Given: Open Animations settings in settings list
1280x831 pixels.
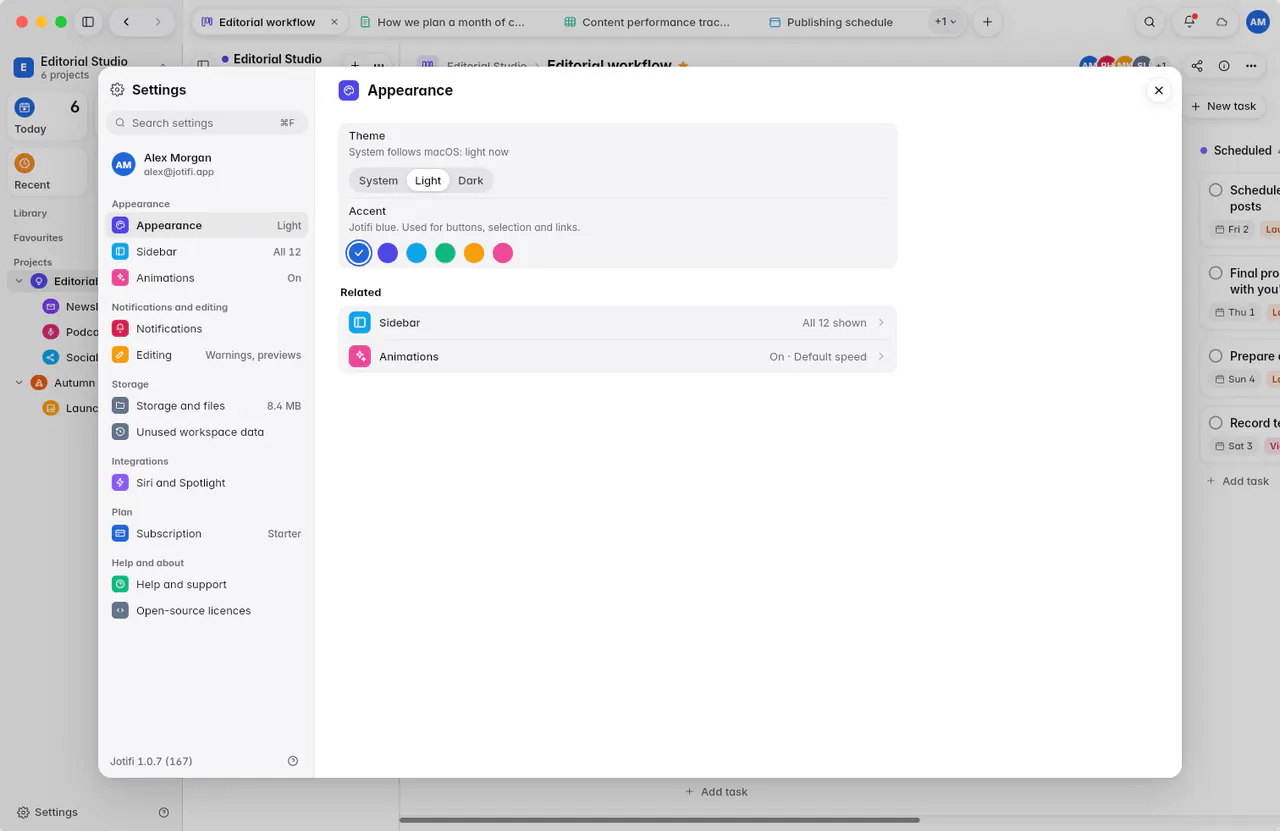Looking at the screenshot, I should click(207, 278).
